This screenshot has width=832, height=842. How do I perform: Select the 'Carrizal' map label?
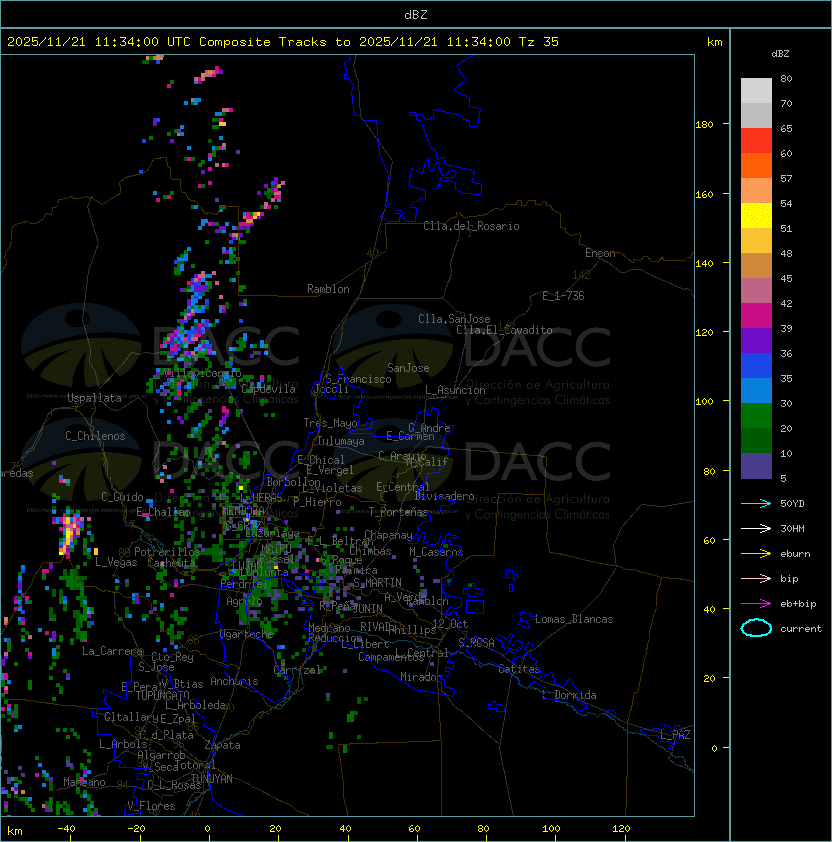(297, 670)
